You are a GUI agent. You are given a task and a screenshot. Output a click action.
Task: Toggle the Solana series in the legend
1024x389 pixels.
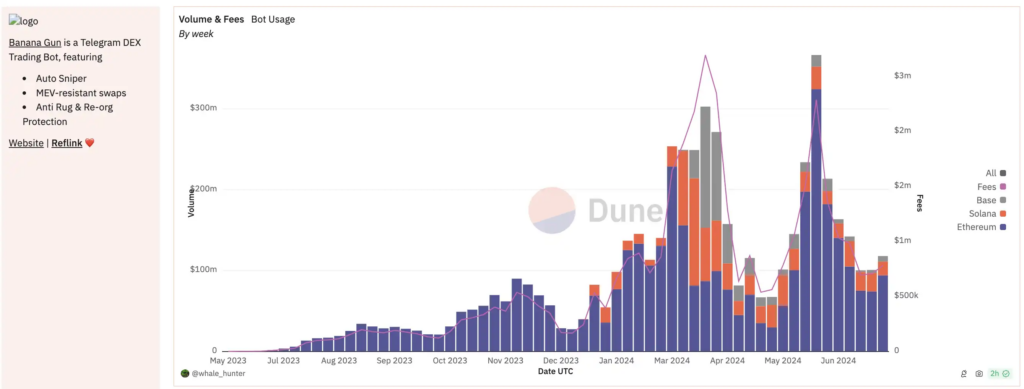click(x=991, y=214)
